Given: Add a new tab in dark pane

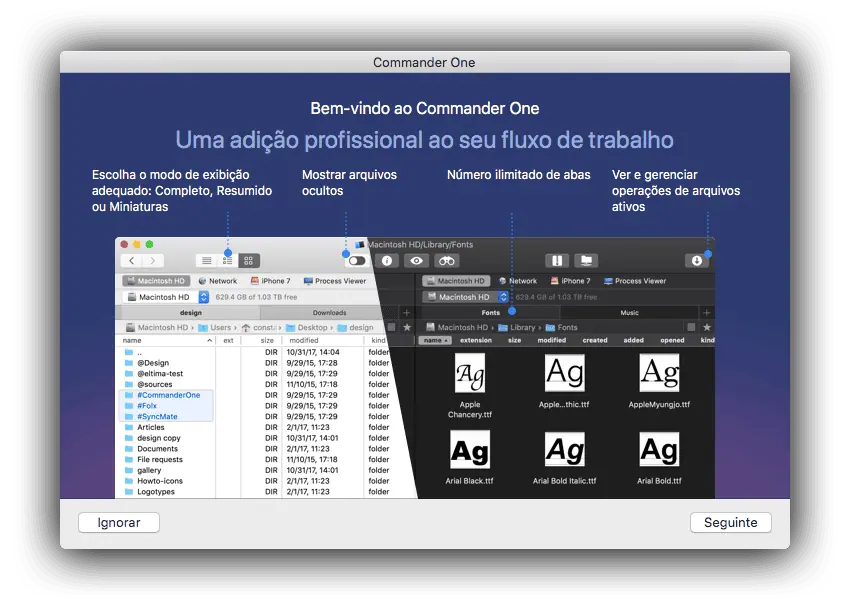Looking at the screenshot, I should 706,313.
